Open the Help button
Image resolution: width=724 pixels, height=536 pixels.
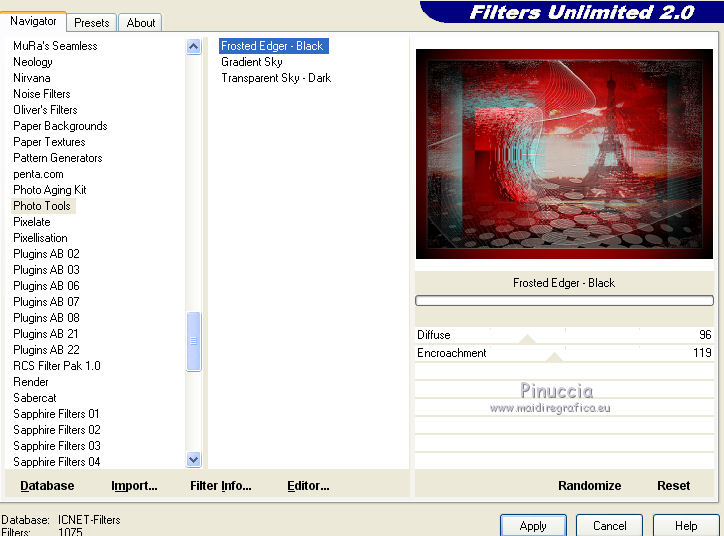(686, 526)
